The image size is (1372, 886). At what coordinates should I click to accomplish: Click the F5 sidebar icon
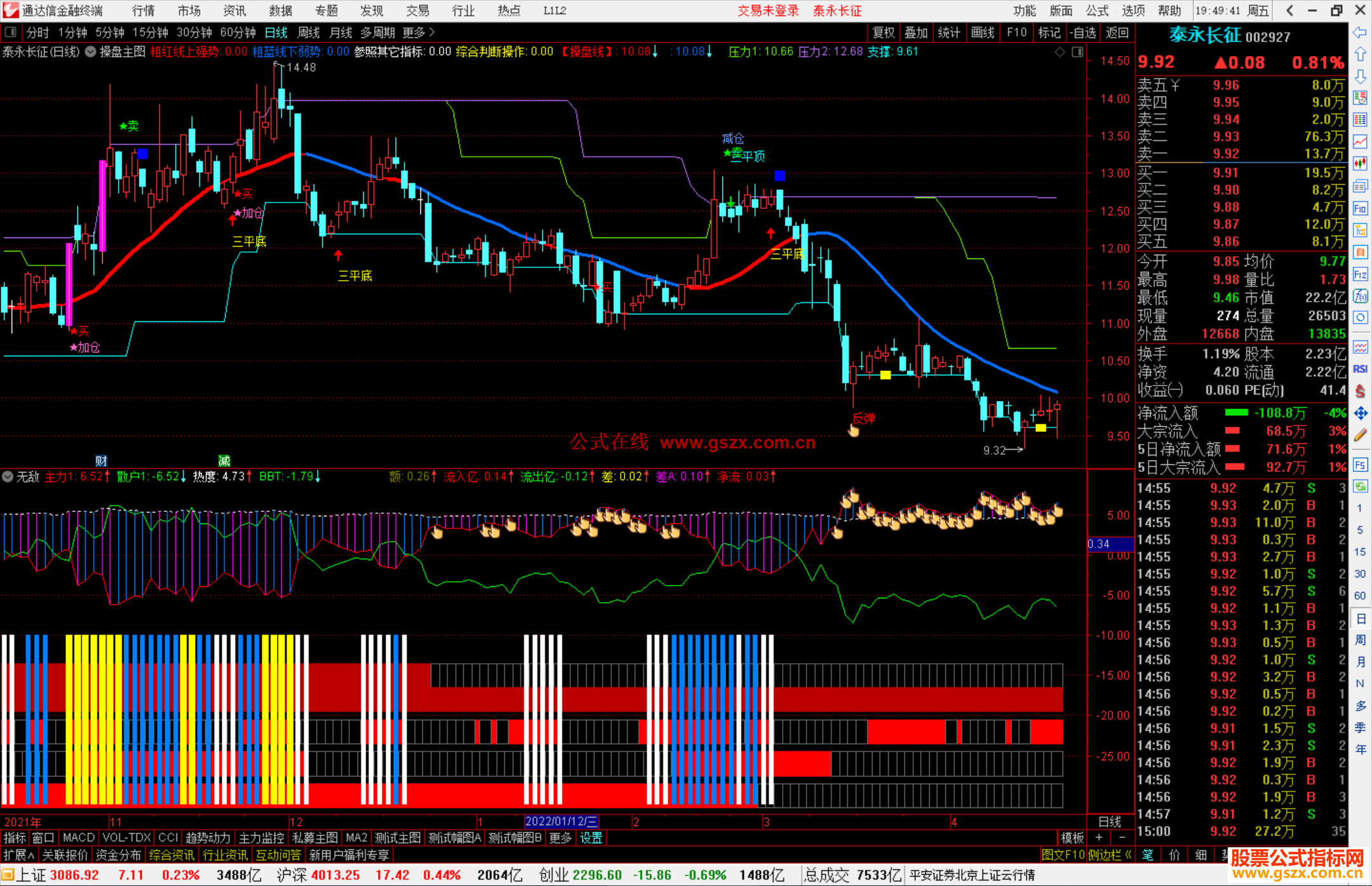[1360, 465]
